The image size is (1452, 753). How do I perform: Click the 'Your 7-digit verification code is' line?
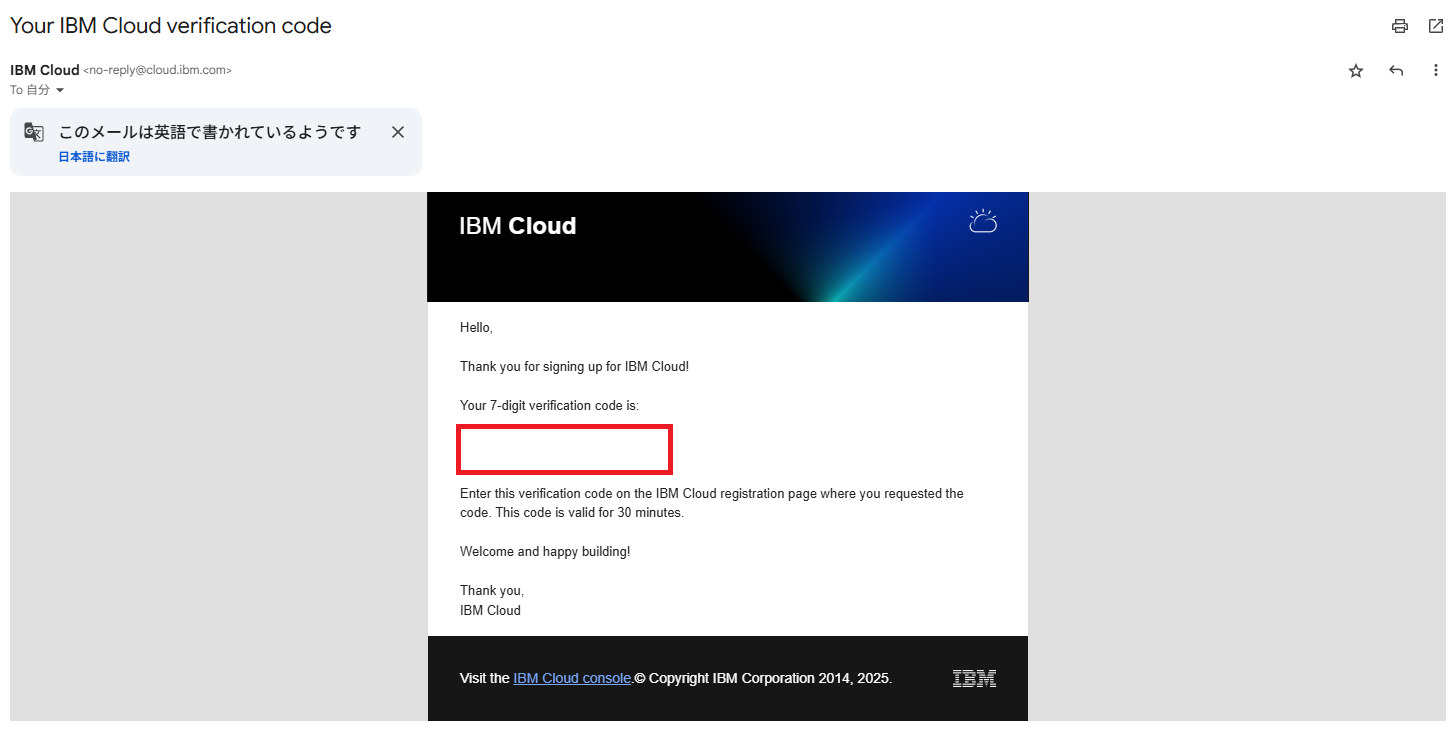(x=549, y=406)
